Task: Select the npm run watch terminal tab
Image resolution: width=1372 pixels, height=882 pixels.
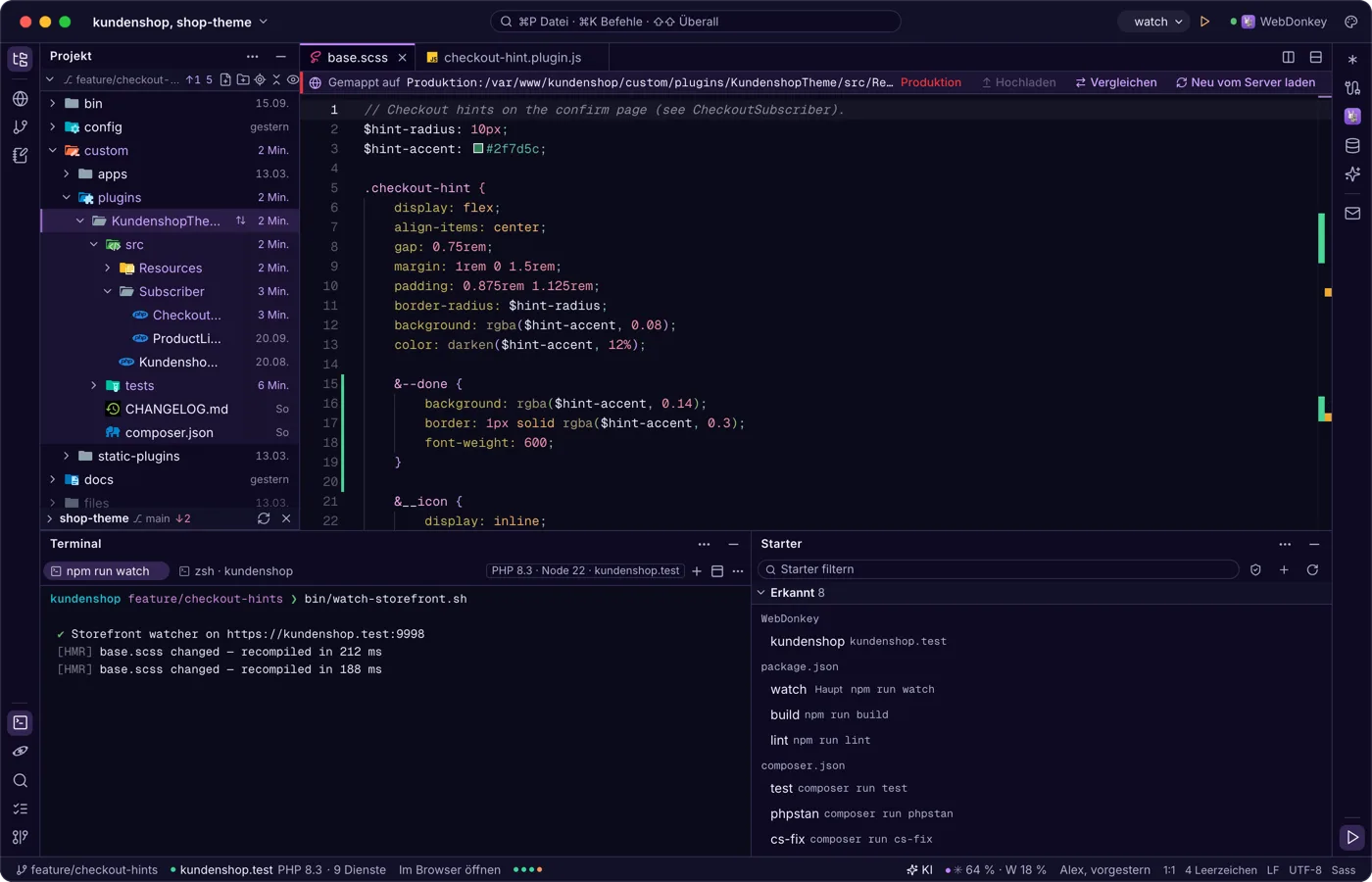Action: (x=106, y=571)
